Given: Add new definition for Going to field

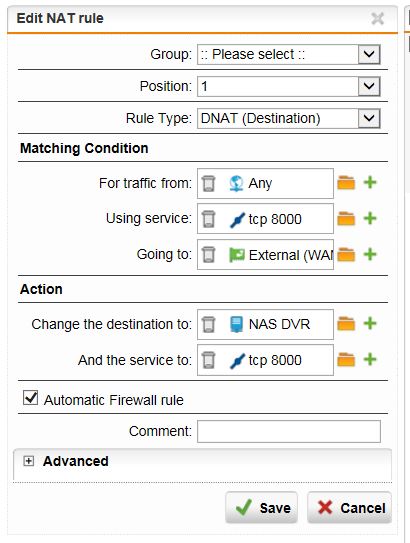Looking at the screenshot, I should 370,254.
